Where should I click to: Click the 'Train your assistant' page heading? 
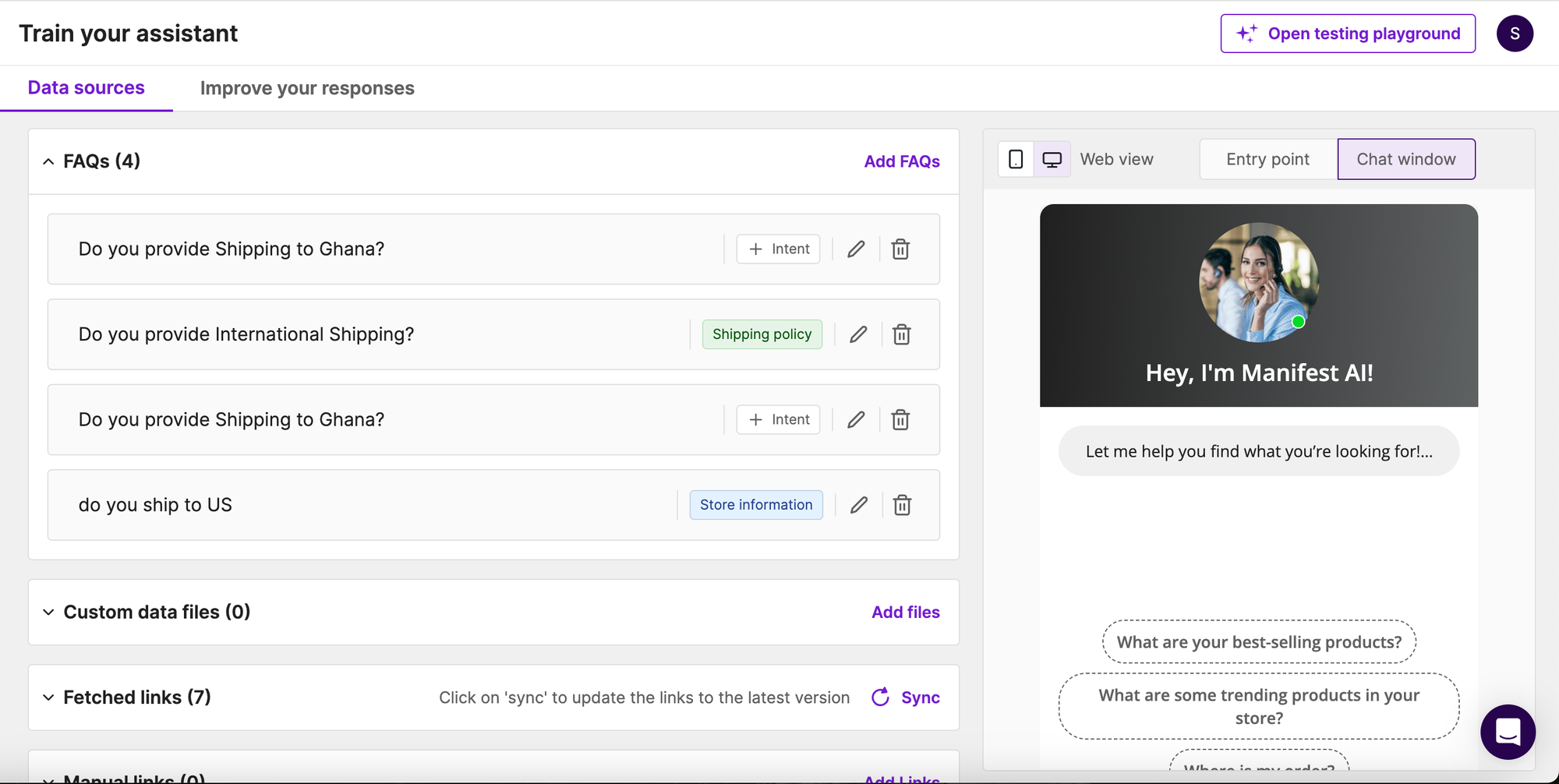tap(129, 34)
